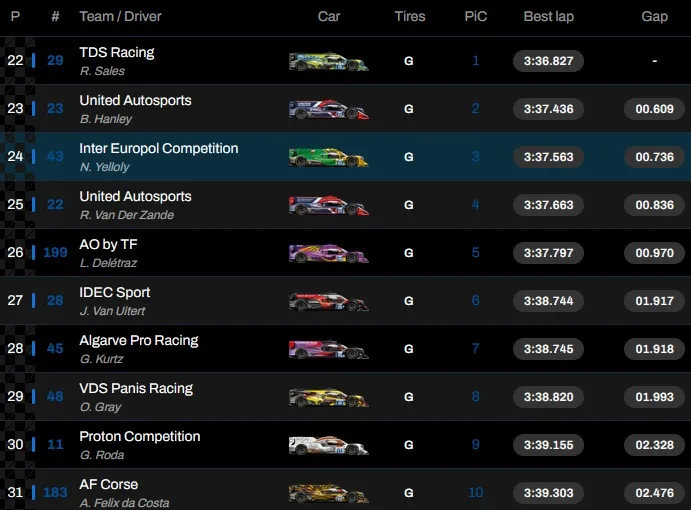The height and width of the screenshot is (510, 691).
Task: Sort by the Best lap column header
Action: [x=547, y=16]
